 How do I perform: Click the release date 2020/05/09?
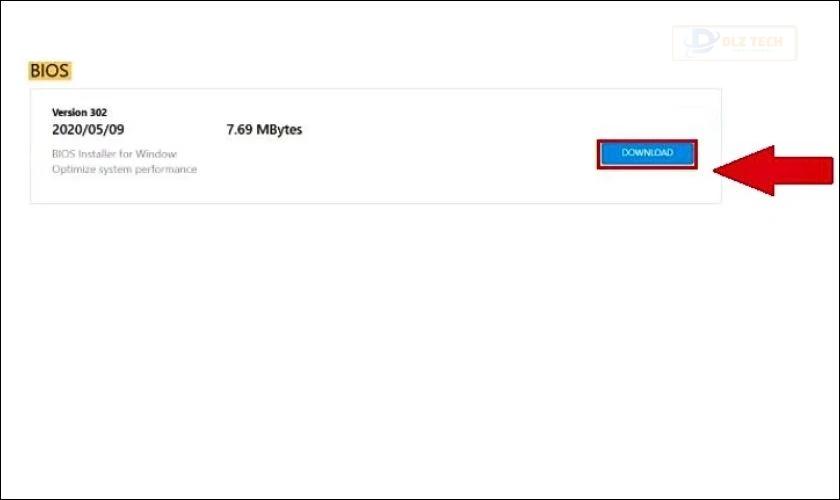[88, 130]
